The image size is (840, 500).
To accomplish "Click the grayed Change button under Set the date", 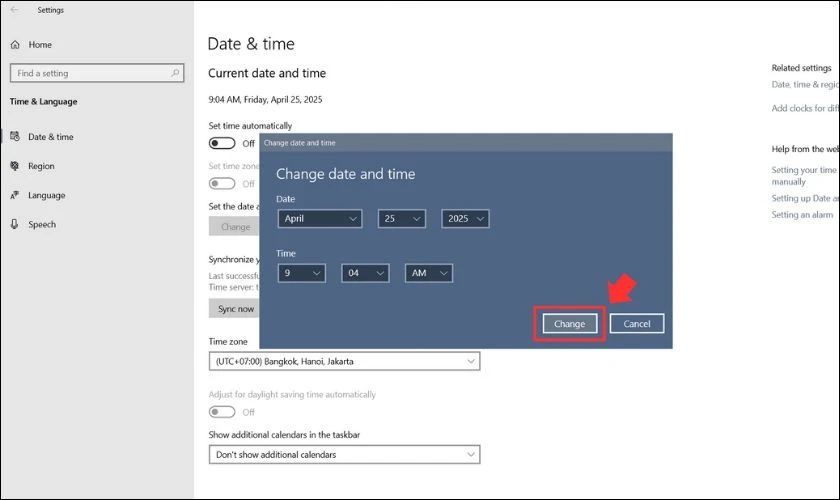I will (235, 227).
